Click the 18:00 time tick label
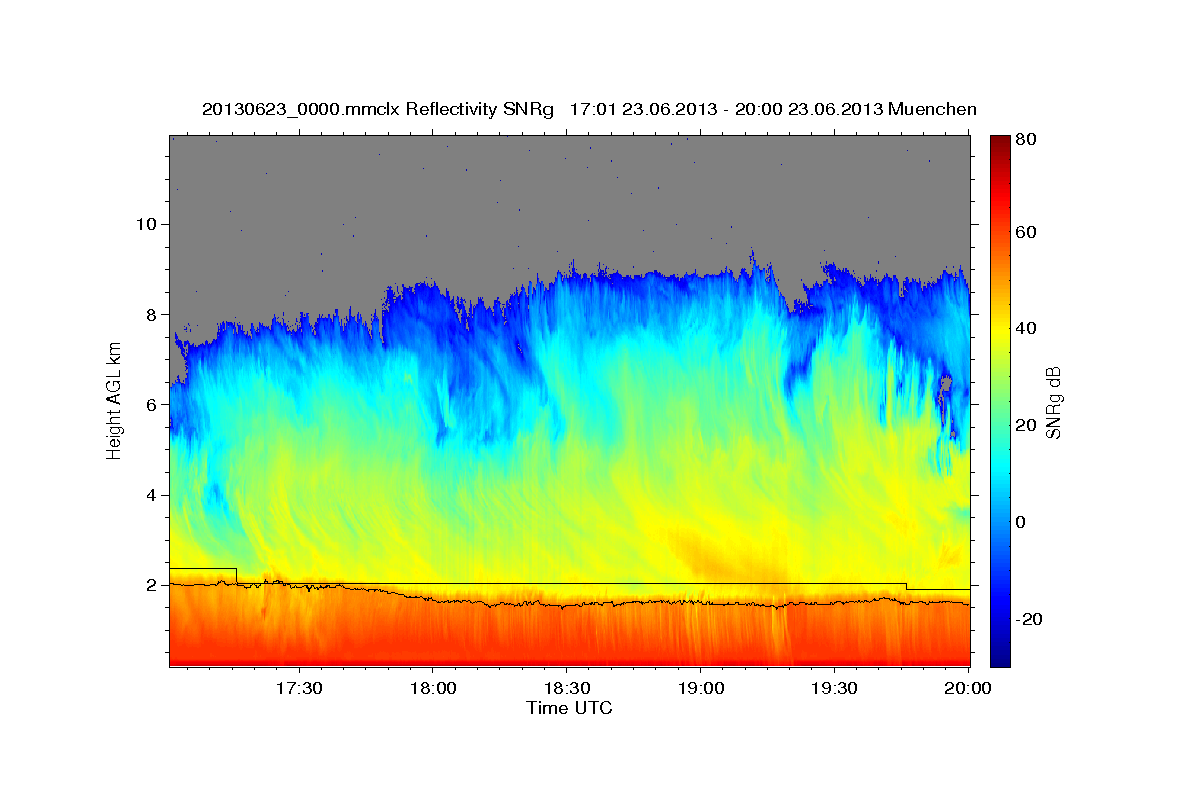 coord(432,689)
